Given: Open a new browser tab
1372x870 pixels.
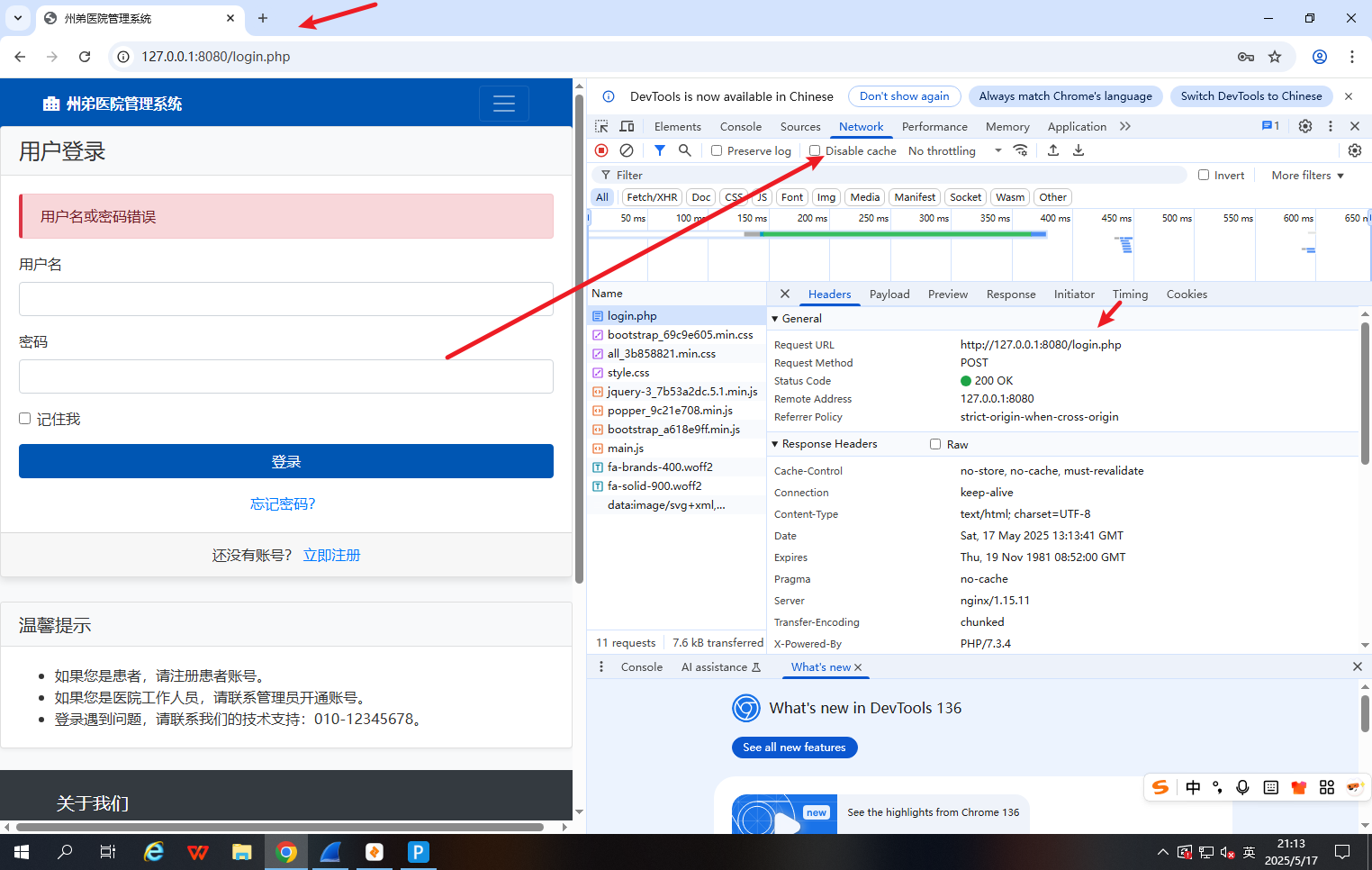Looking at the screenshot, I should (263, 18).
